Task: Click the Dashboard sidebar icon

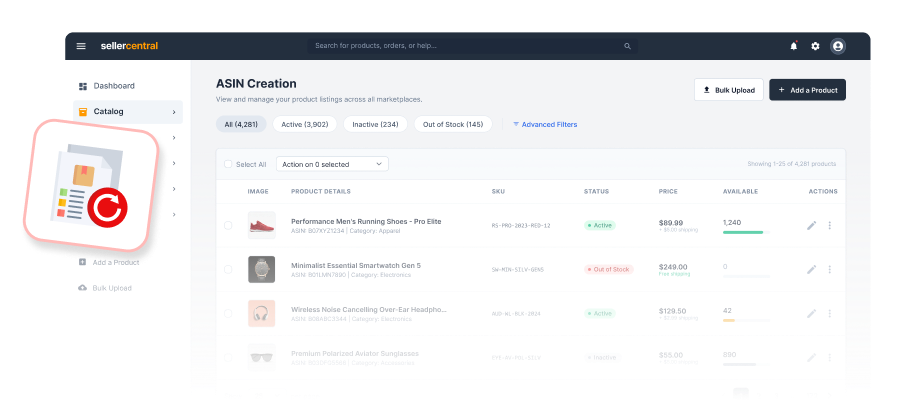Action: pyautogui.click(x=83, y=86)
